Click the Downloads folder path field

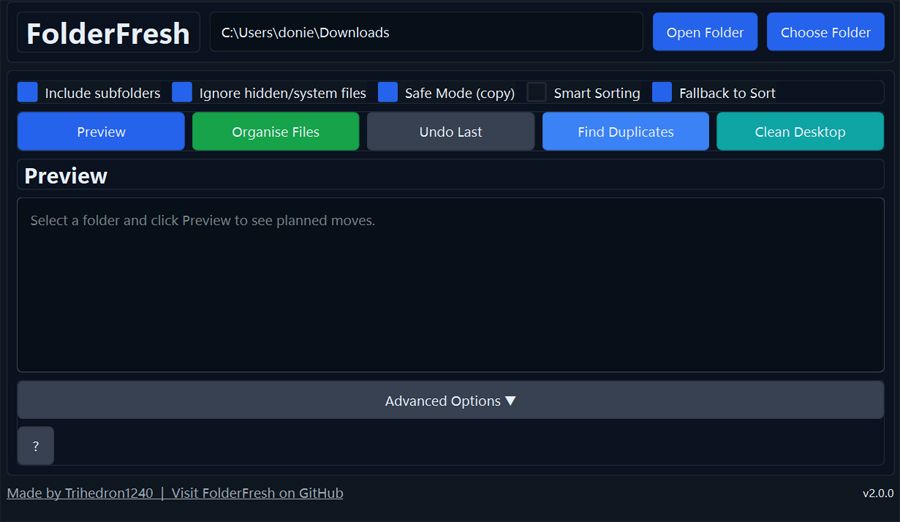click(x=426, y=32)
